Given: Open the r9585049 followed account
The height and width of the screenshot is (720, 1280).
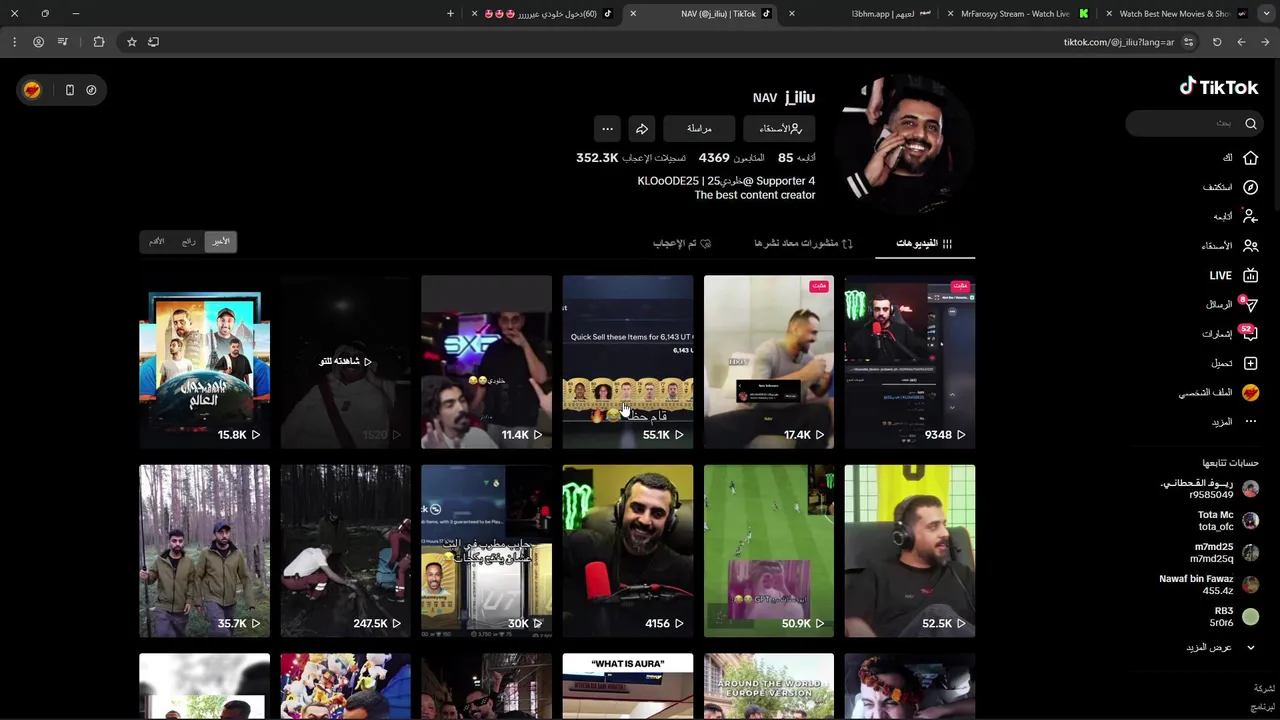Looking at the screenshot, I should click(1209, 489).
